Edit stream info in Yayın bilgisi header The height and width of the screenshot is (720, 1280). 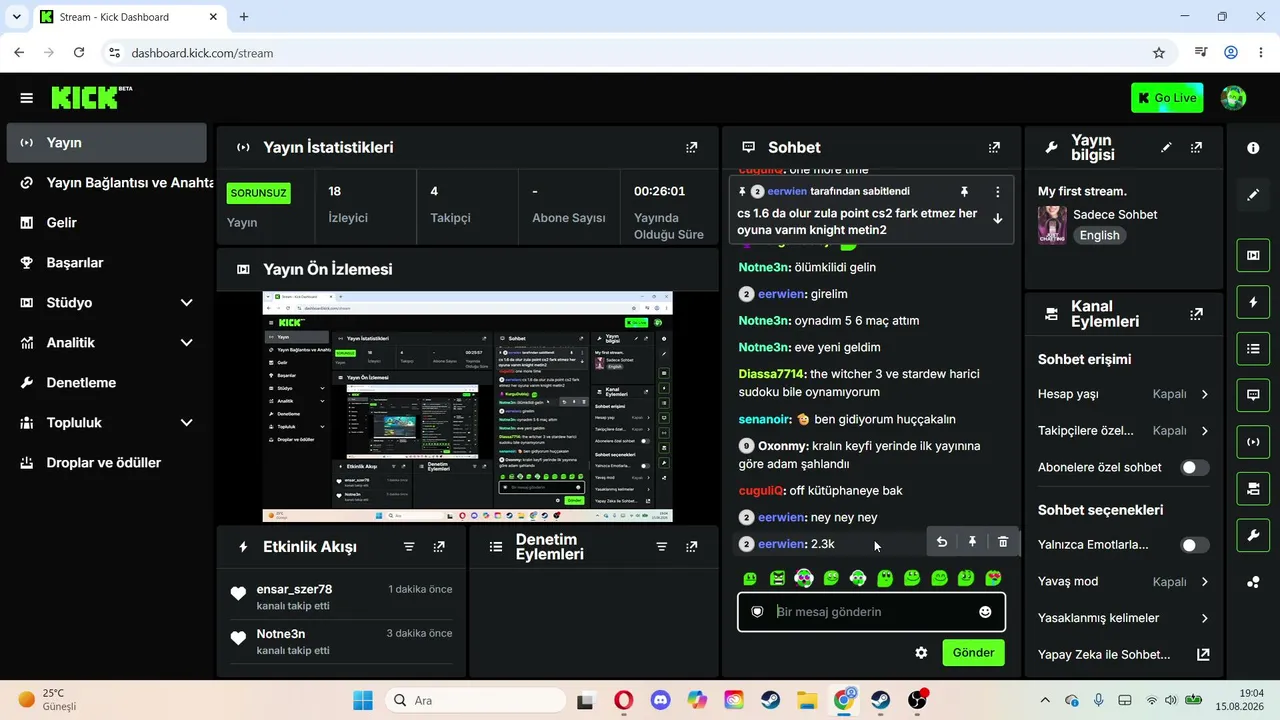(x=1166, y=147)
